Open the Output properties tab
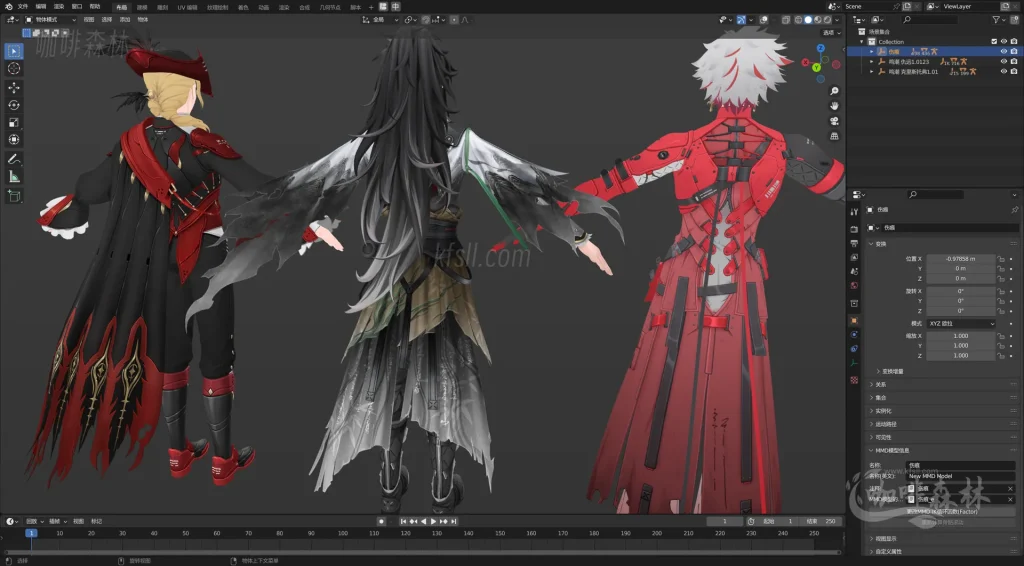 [x=854, y=243]
